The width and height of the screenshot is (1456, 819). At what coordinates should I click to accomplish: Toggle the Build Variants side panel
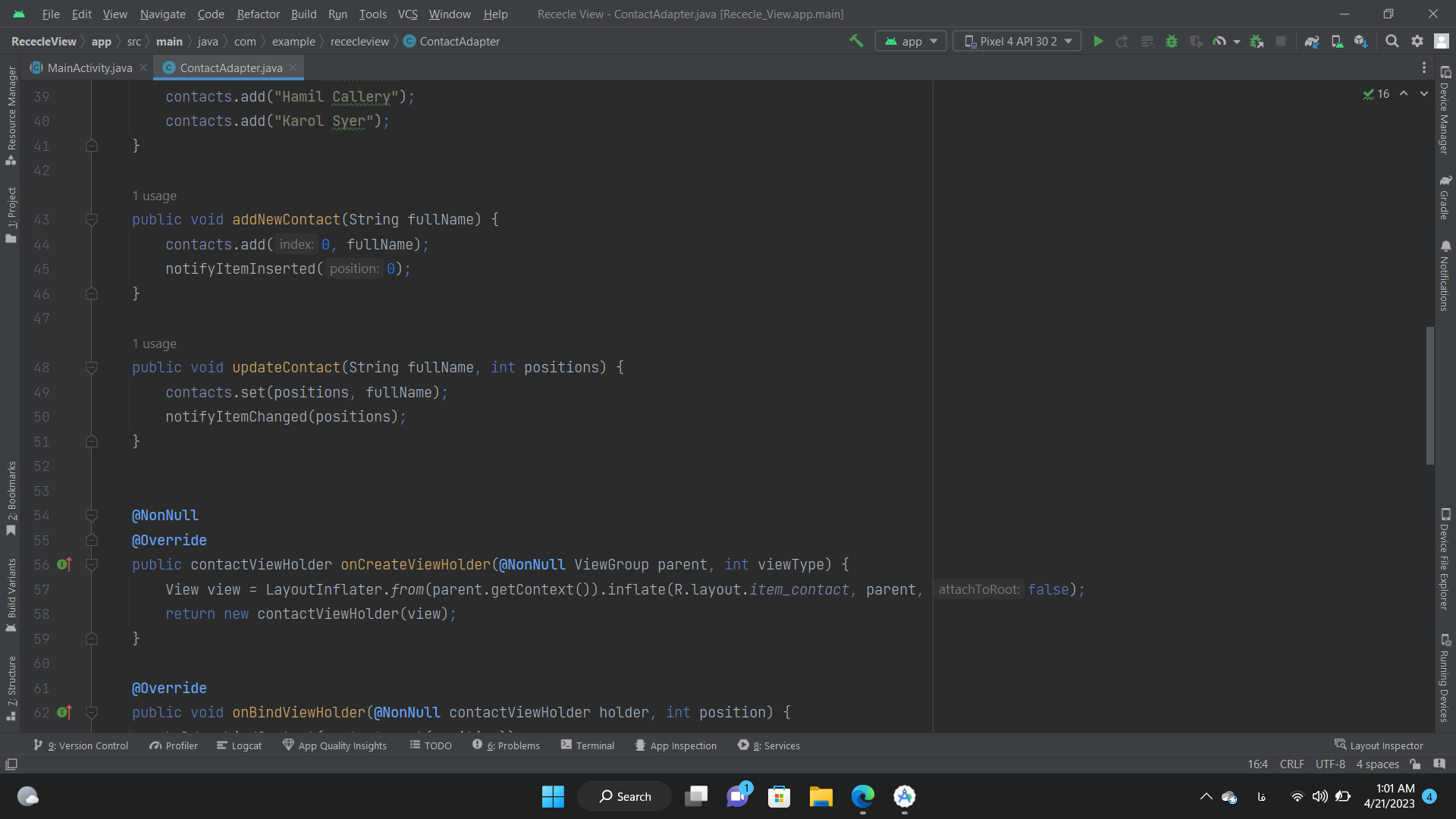pyautogui.click(x=11, y=595)
